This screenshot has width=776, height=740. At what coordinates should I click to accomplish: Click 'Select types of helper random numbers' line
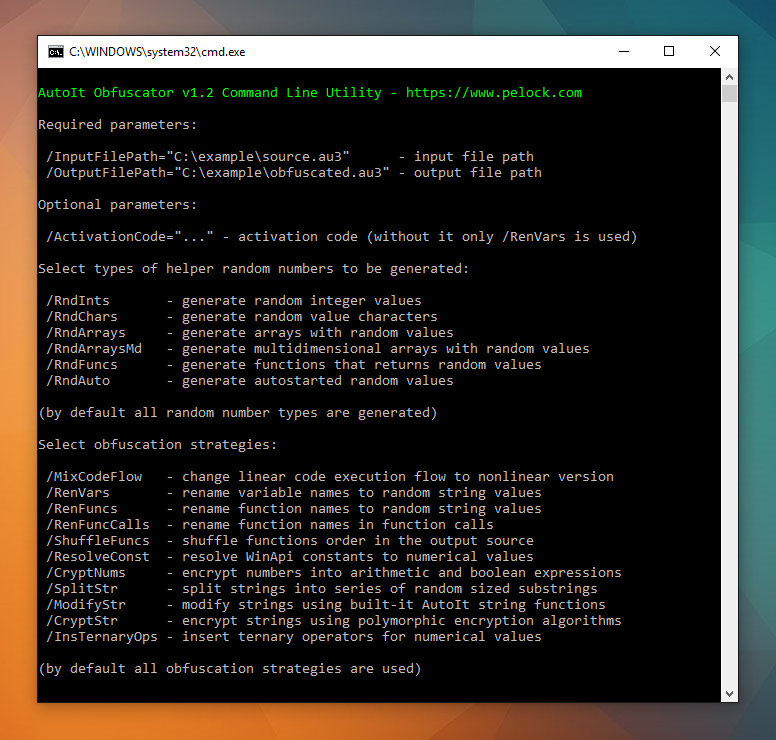[x=253, y=269]
